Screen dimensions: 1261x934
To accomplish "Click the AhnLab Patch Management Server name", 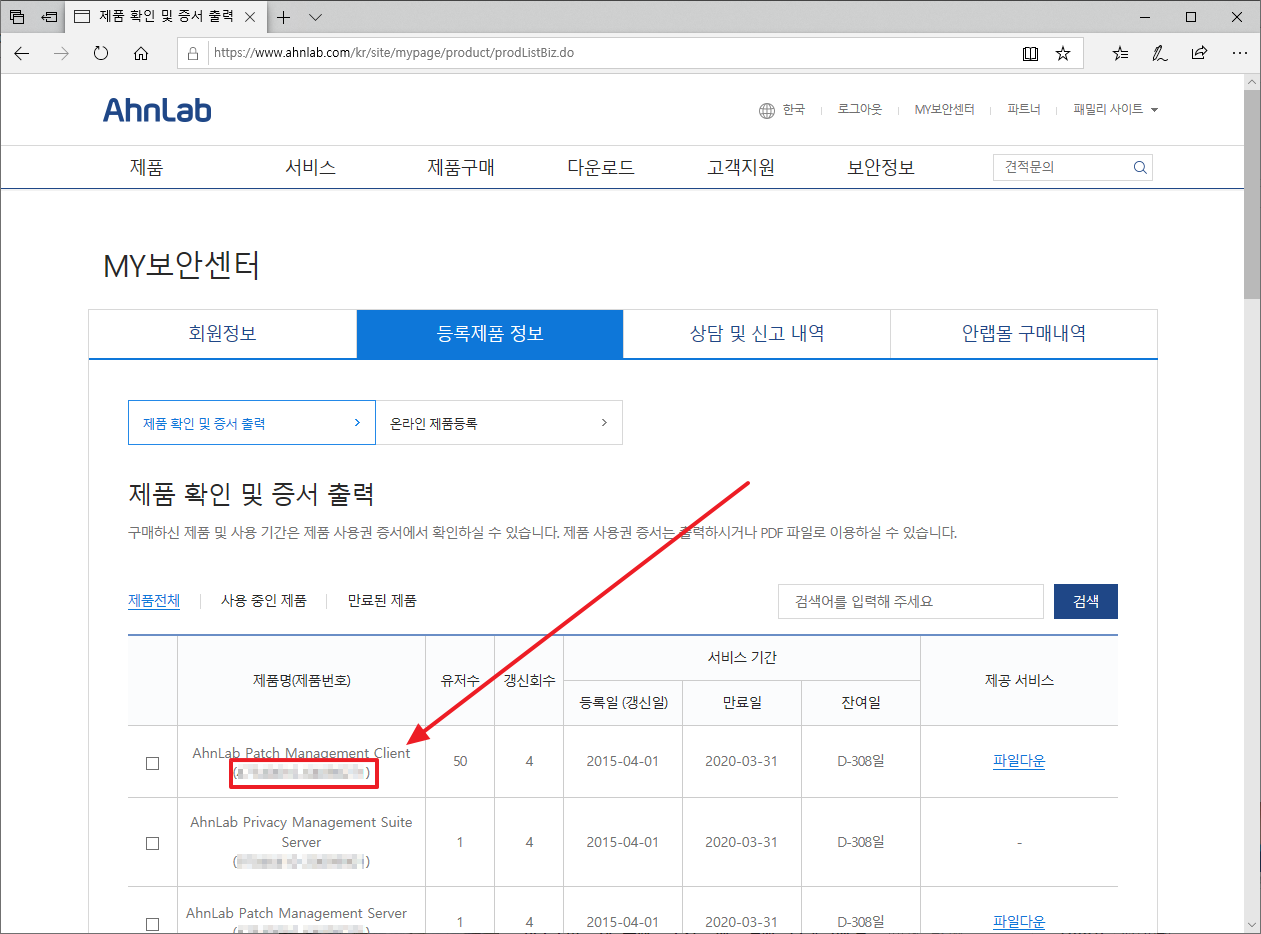I will 297,913.
